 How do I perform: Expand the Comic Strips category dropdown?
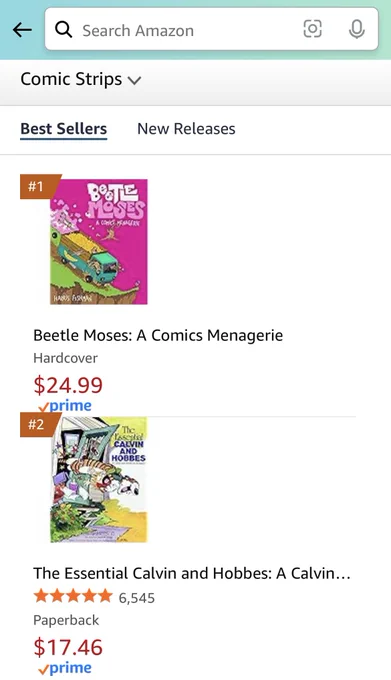tap(81, 79)
